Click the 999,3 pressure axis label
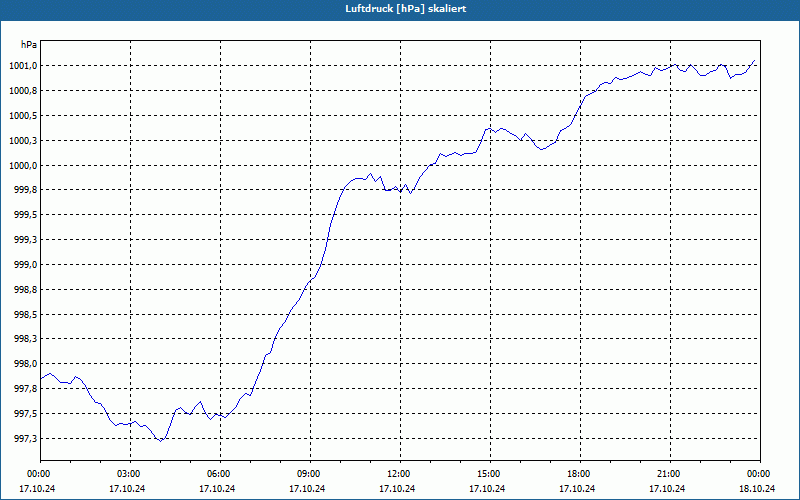Screen dimensions: 800x500 [25, 240]
